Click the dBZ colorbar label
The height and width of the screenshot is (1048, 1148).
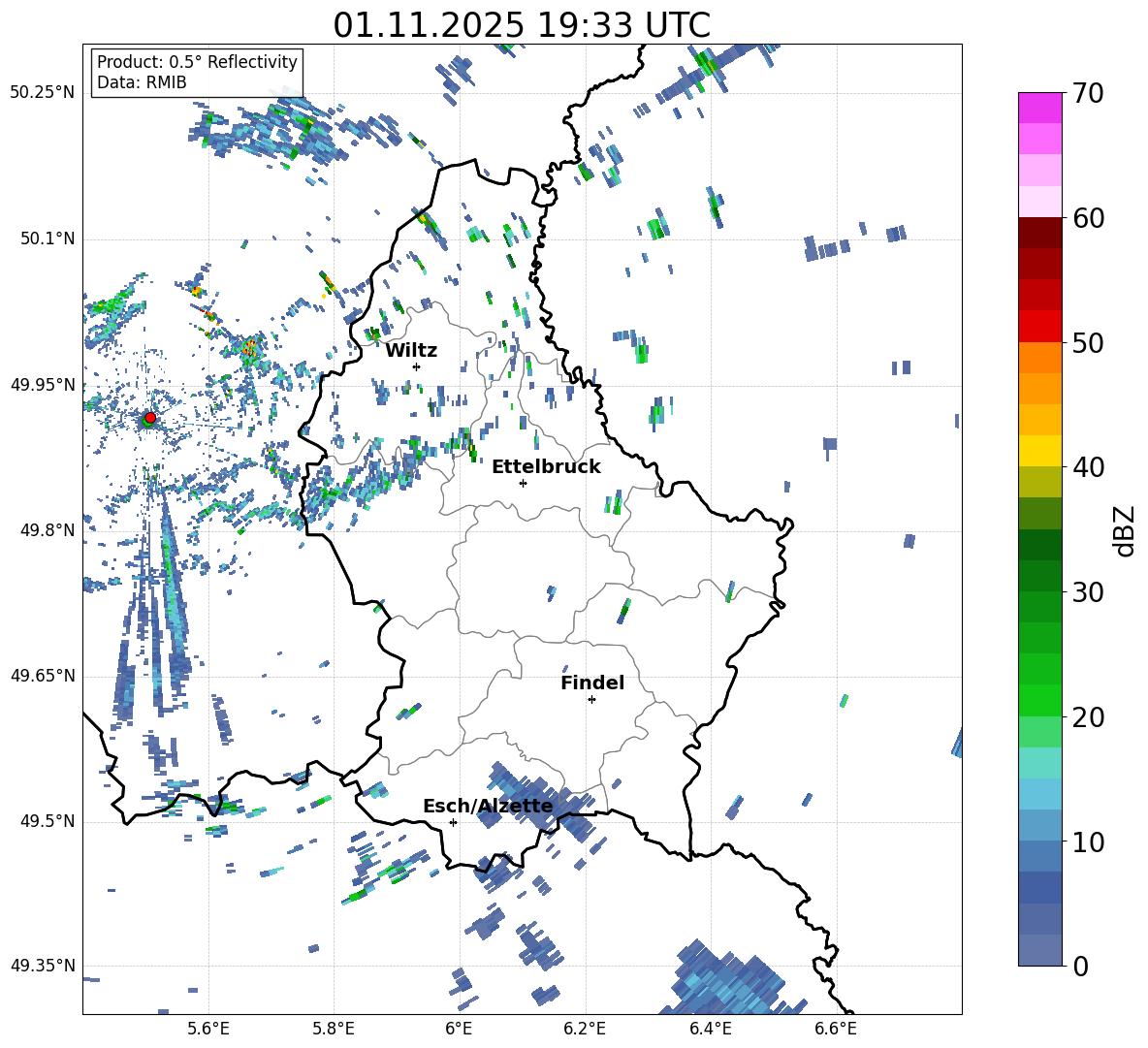coord(1126,530)
